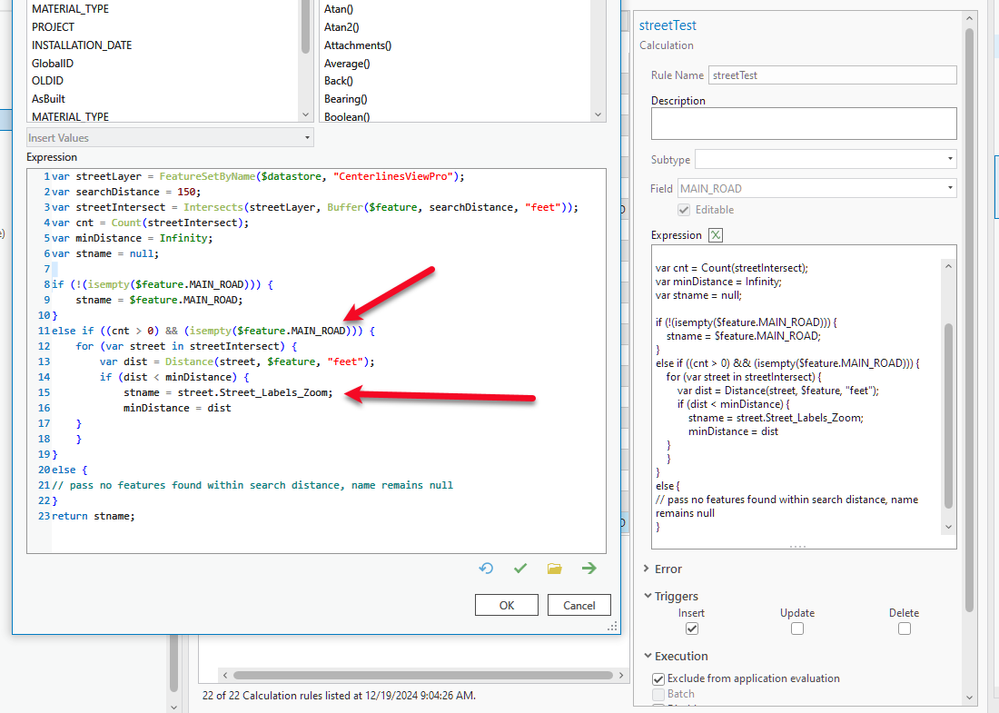
Task: Click the streetTest rule title
Action: coord(668,25)
